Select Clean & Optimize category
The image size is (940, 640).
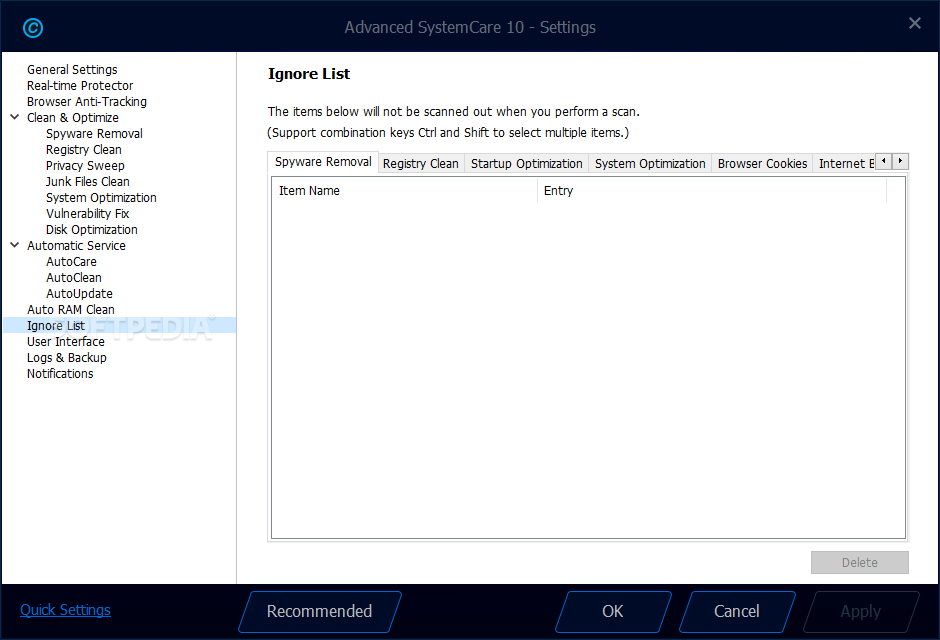(73, 117)
